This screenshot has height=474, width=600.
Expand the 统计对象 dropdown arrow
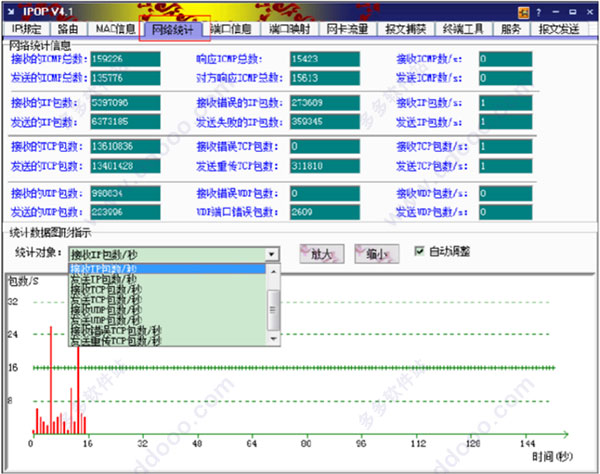click(272, 254)
